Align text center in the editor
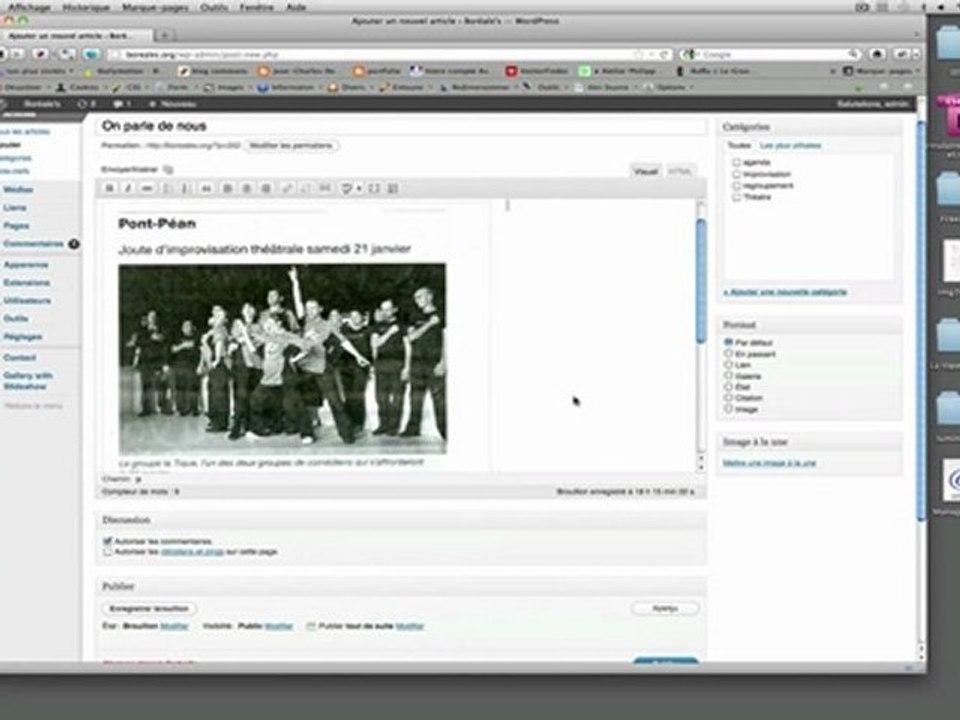This screenshot has height=720, width=960. tap(246, 188)
